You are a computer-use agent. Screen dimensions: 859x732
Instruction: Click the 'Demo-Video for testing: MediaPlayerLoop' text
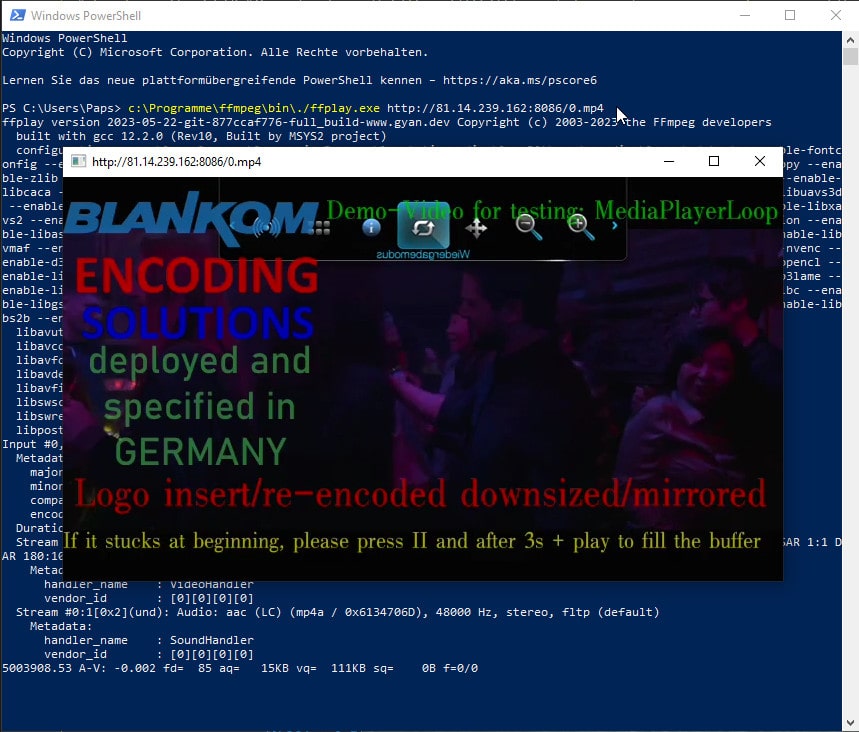(552, 211)
